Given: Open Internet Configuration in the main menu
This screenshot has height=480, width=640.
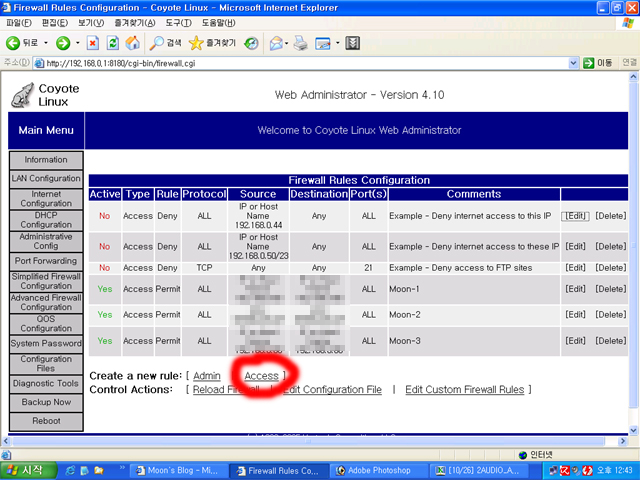Looking at the screenshot, I should point(46,199).
